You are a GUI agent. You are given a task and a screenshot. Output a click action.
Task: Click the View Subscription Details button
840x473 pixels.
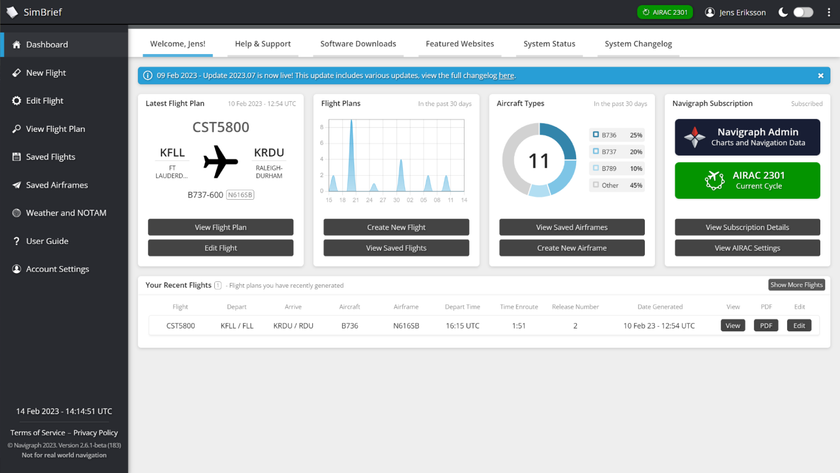coord(747,227)
